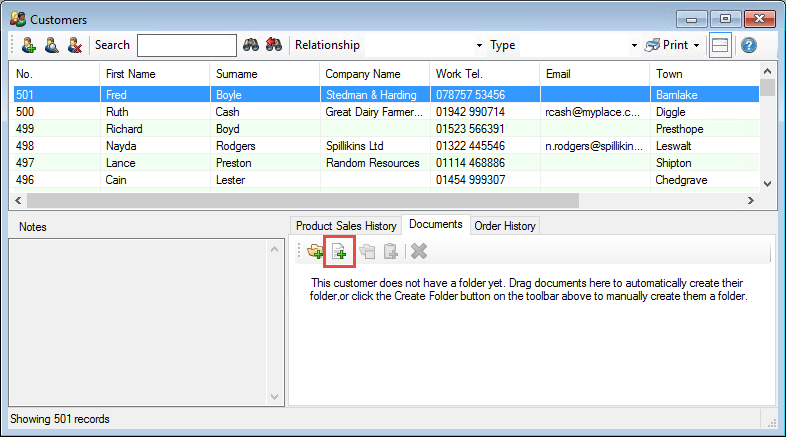Expand the Type filter dropdown
This screenshot has height=437, width=786.
(x=634, y=46)
